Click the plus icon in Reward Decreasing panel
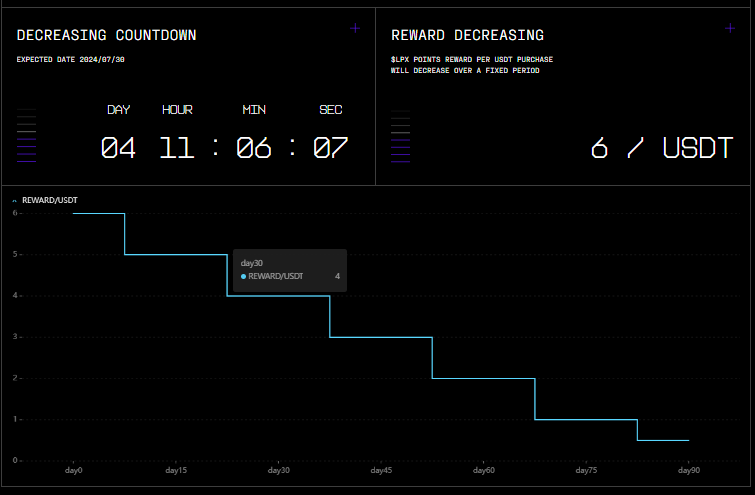The height and width of the screenshot is (495, 755). coord(730,28)
